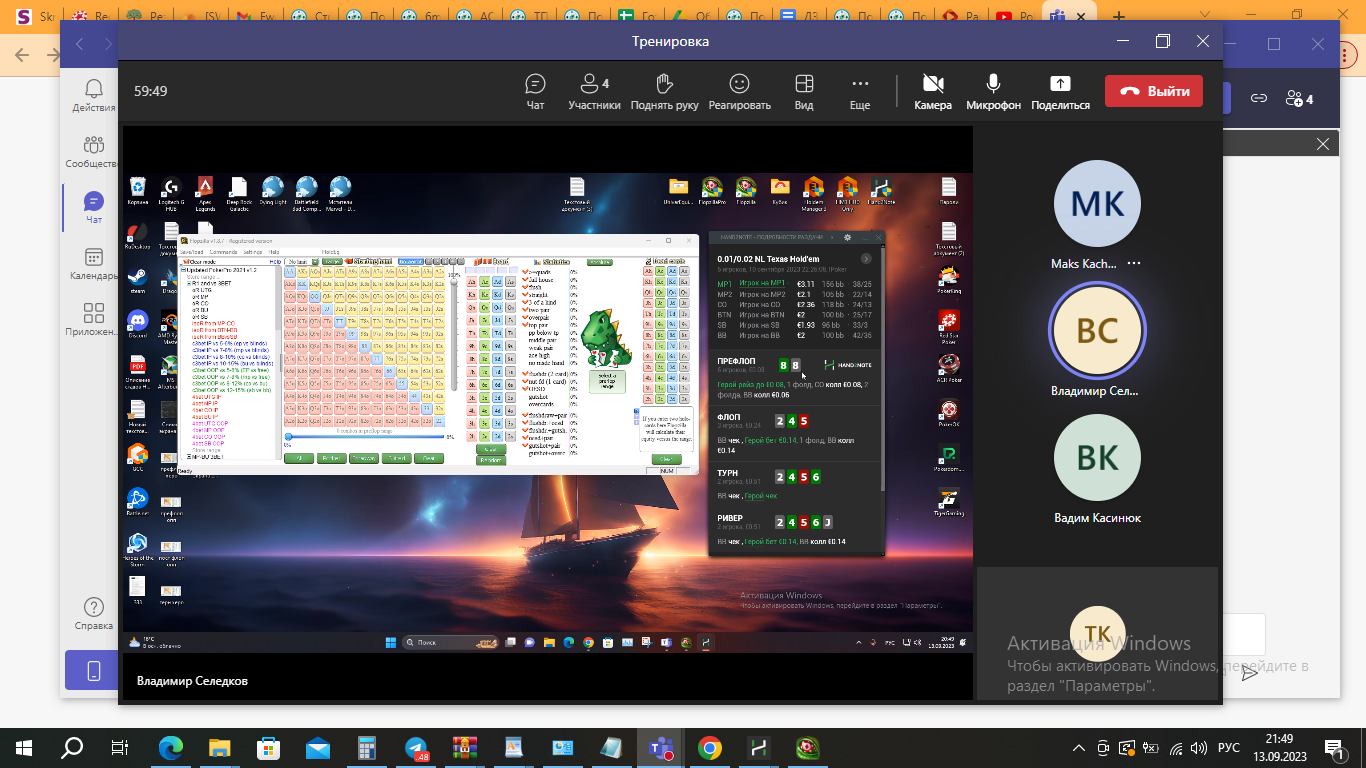The width and height of the screenshot is (1366, 768).
Task: Open the Mail app from the taskbar
Action: point(318,747)
